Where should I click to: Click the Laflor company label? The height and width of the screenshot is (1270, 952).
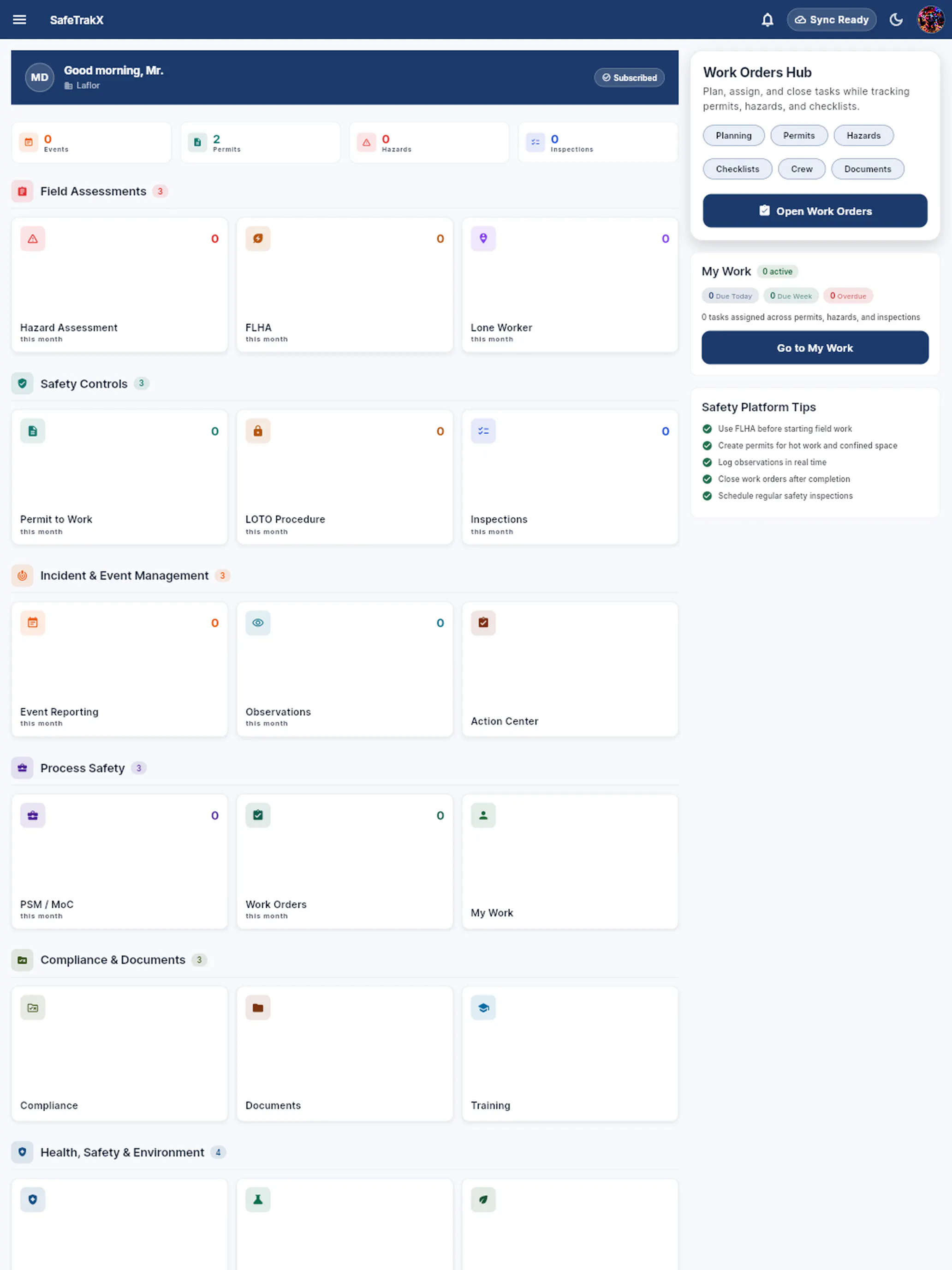[x=88, y=85]
